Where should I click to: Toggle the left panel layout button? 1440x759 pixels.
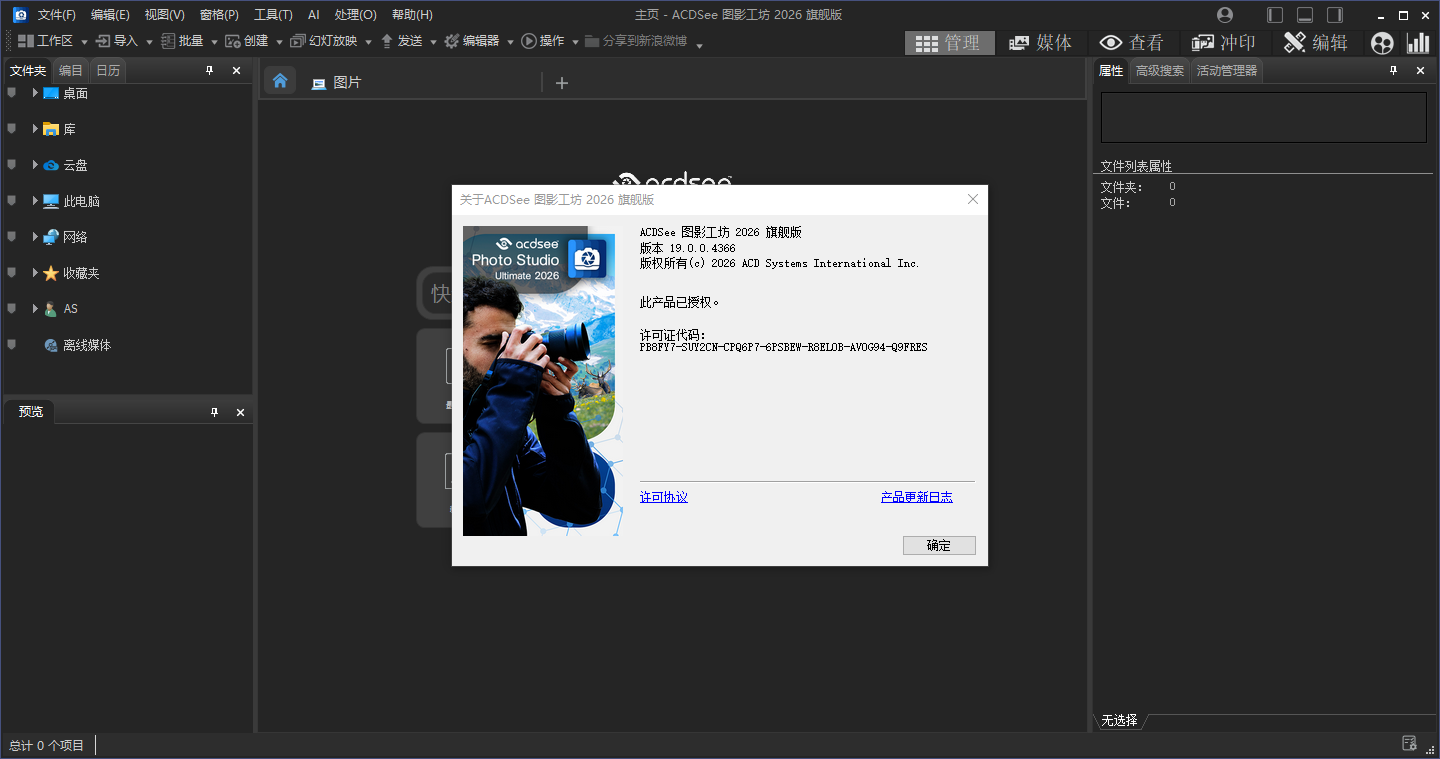pyautogui.click(x=1275, y=15)
